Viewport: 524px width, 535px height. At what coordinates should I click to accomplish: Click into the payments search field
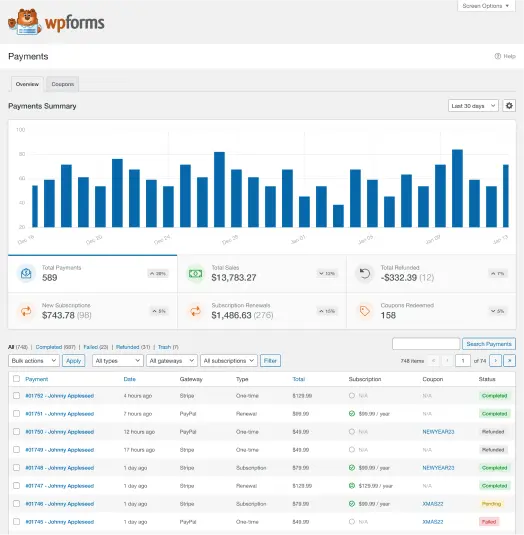[x=426, y=344]
